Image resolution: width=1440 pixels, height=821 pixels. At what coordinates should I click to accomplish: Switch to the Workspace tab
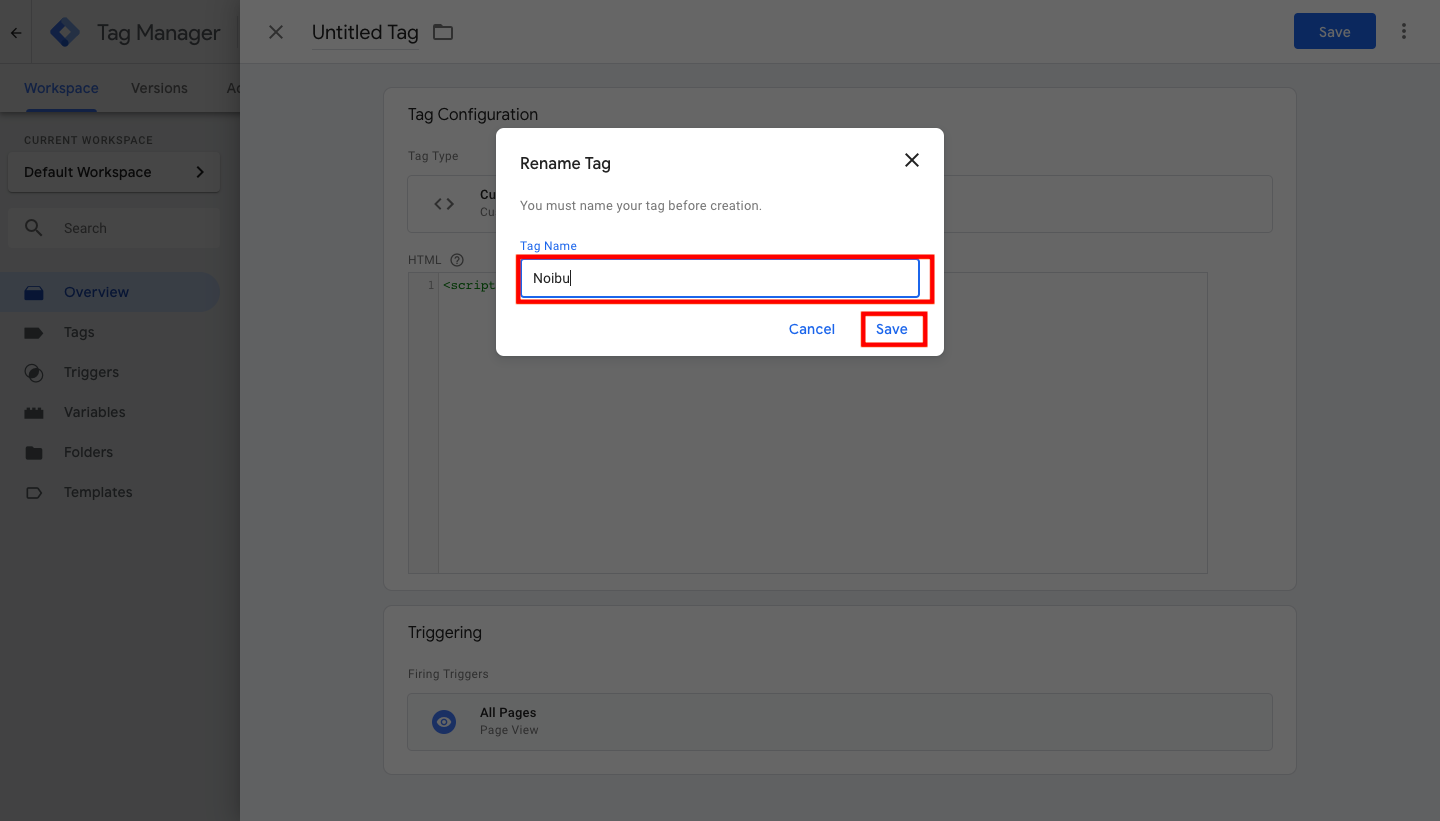(61, 88)
